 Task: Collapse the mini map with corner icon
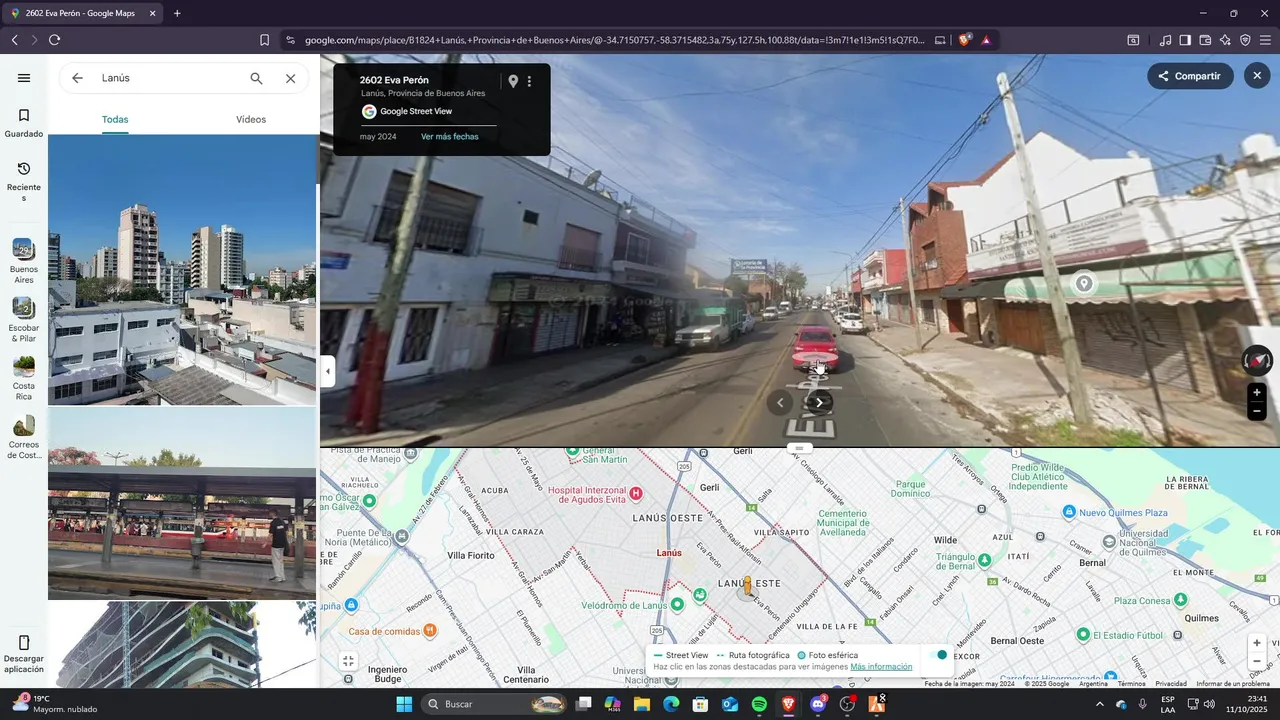pyautogui.click(x=348, y=661)
